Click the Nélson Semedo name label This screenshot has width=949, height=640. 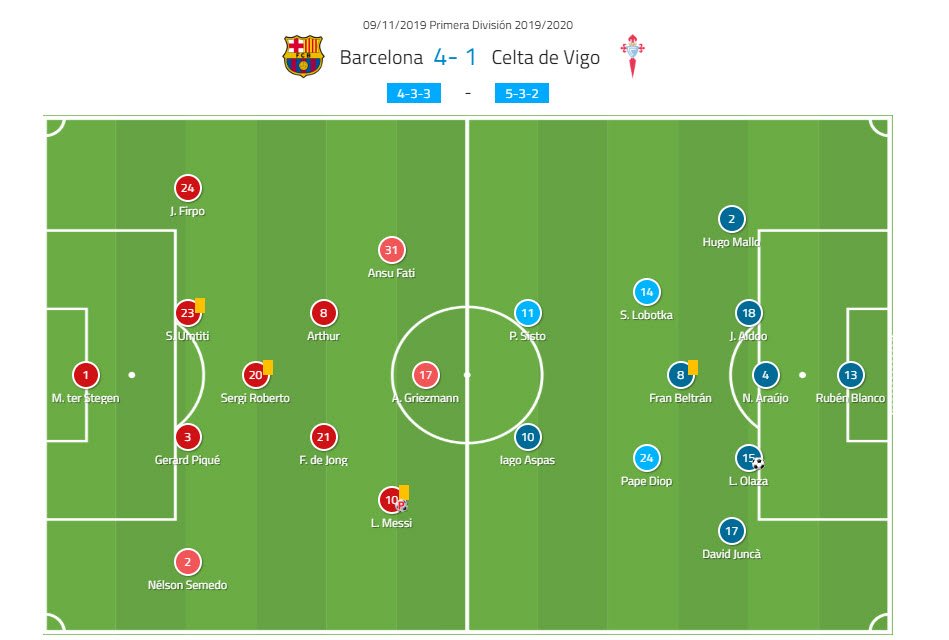186,585
